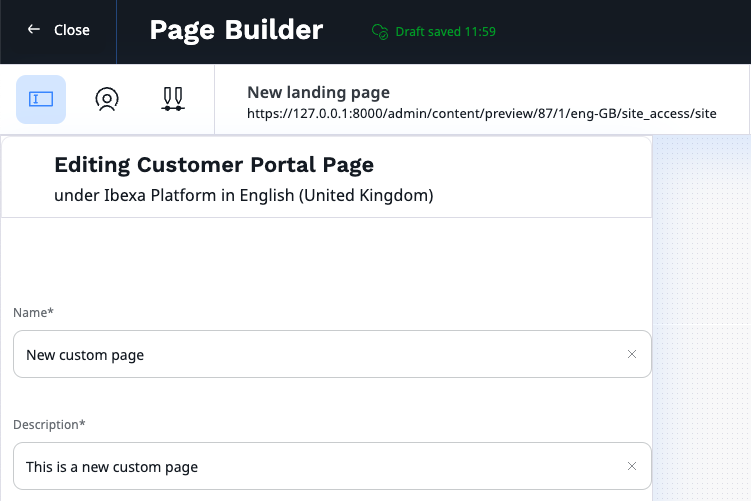The height and width of the screenshot is (501, 751).
Task: Clear the Name field with X icon
Action: 632,354
